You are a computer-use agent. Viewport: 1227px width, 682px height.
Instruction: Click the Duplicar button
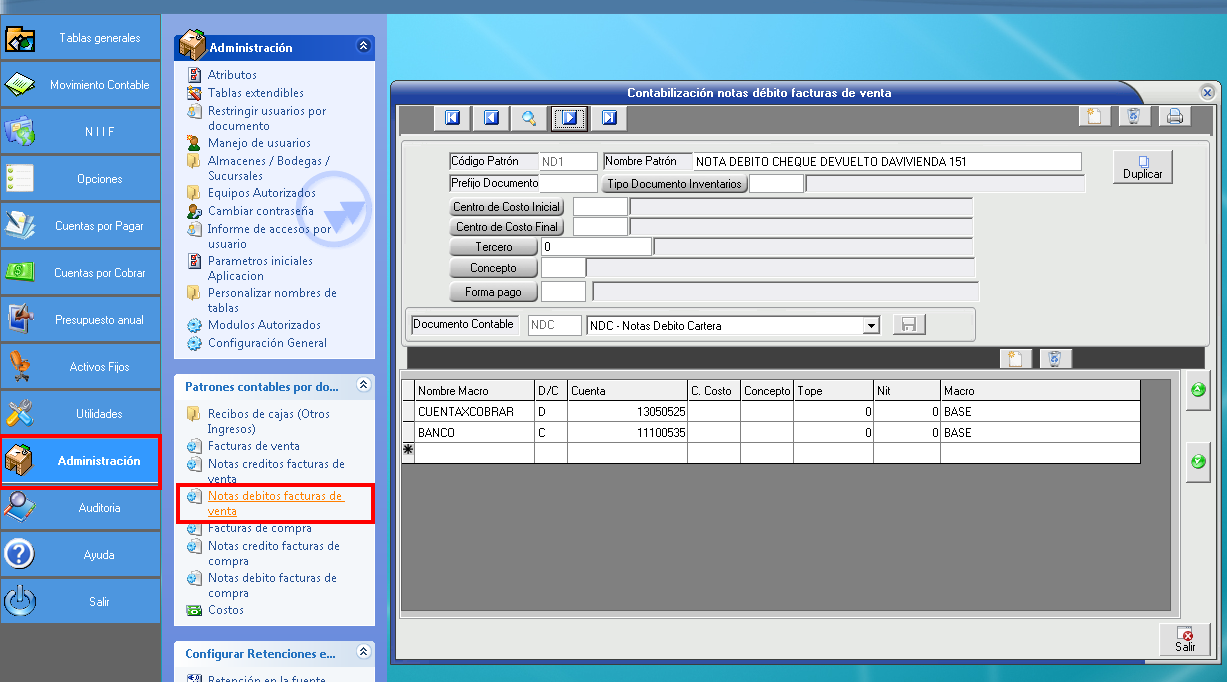(x=1142, y=166)
